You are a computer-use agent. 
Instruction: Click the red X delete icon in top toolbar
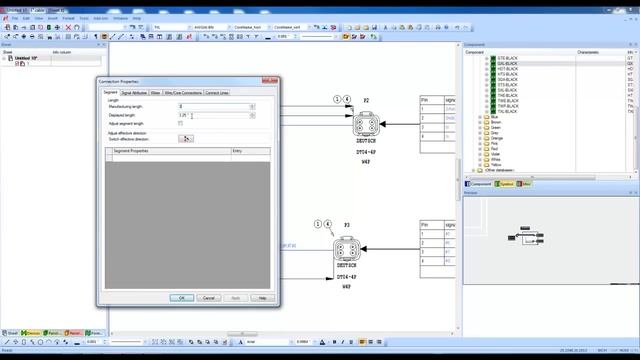pyautogui.click(x=68, y=27)
